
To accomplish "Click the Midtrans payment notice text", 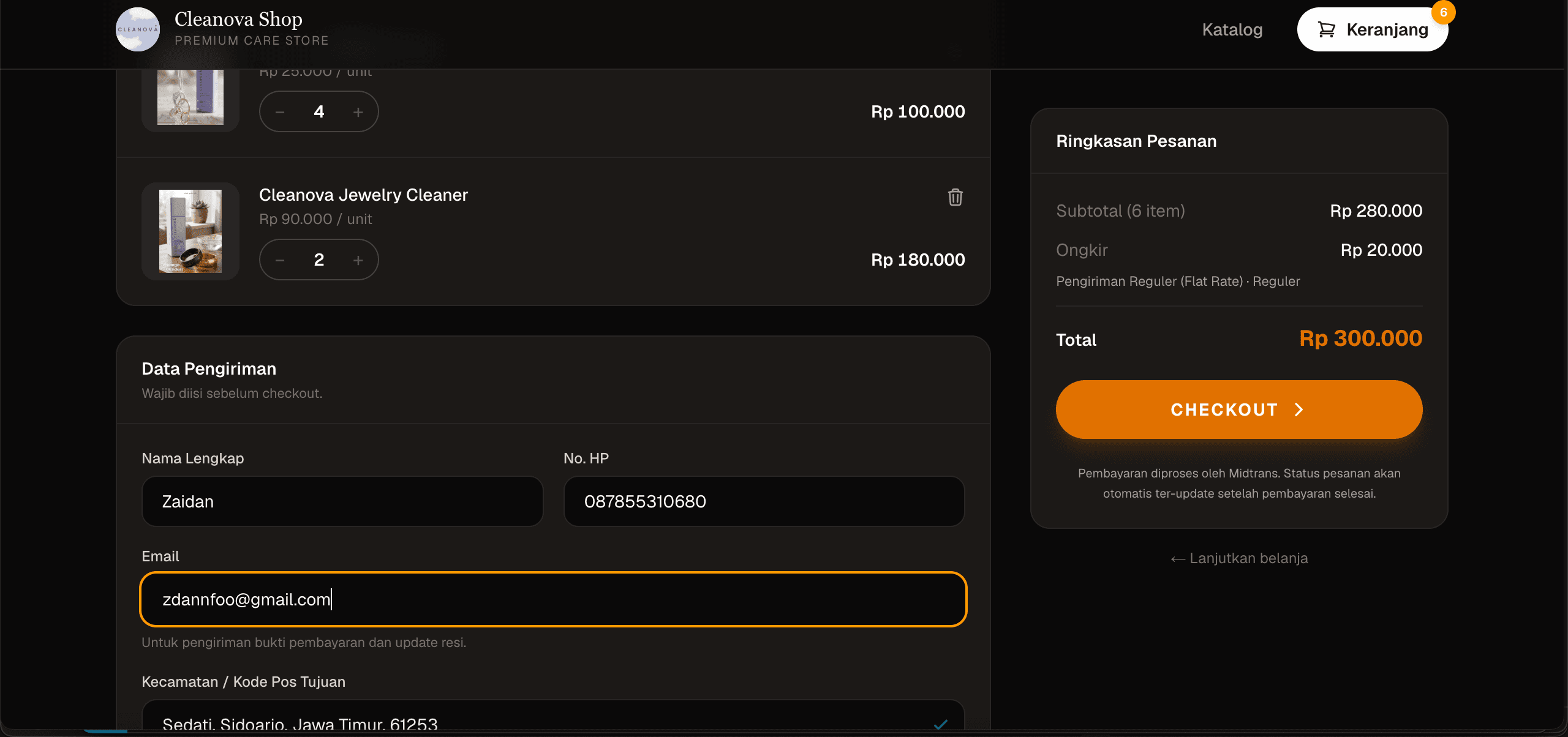I will [1239, 483].
